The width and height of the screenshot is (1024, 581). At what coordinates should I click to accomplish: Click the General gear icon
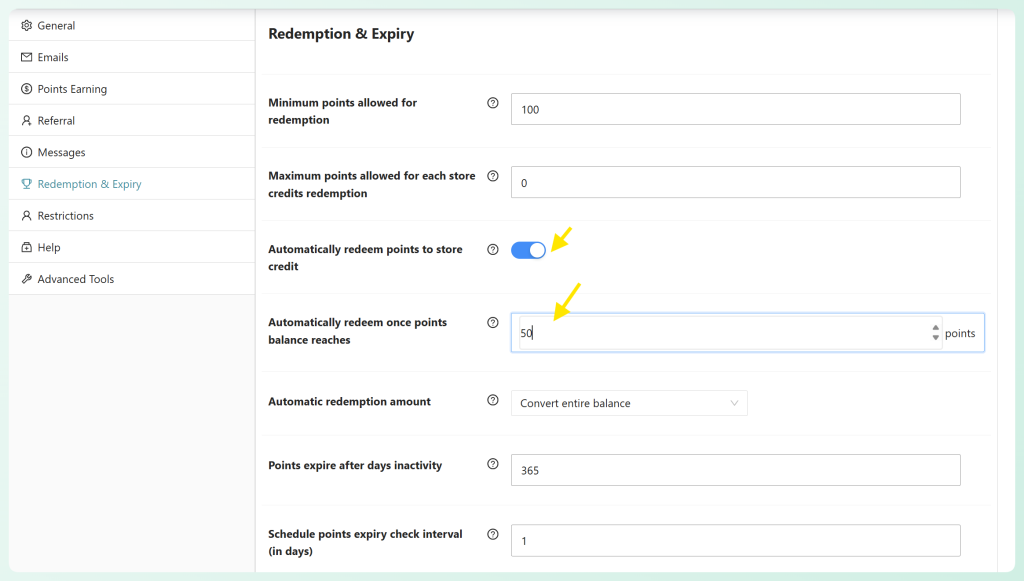click(x=26, y=25)
